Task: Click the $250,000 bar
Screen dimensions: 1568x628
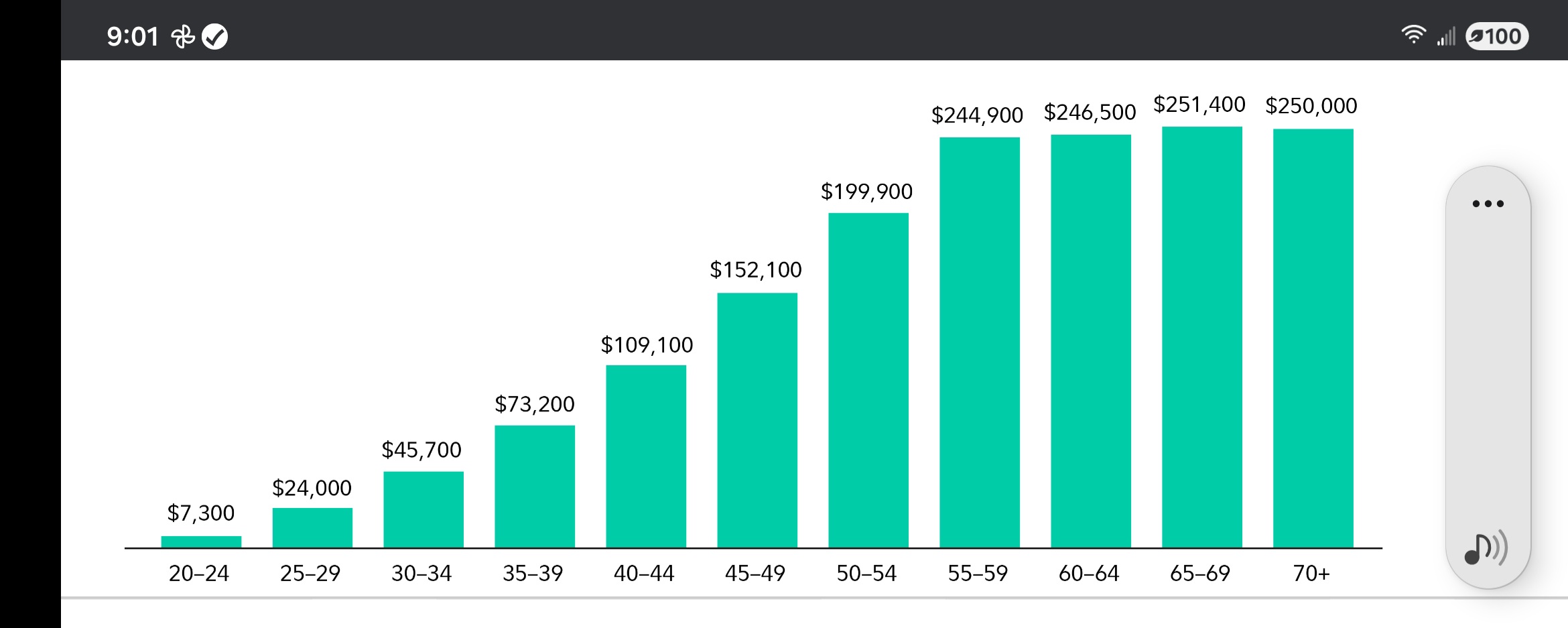Action: click(1313, 338)
